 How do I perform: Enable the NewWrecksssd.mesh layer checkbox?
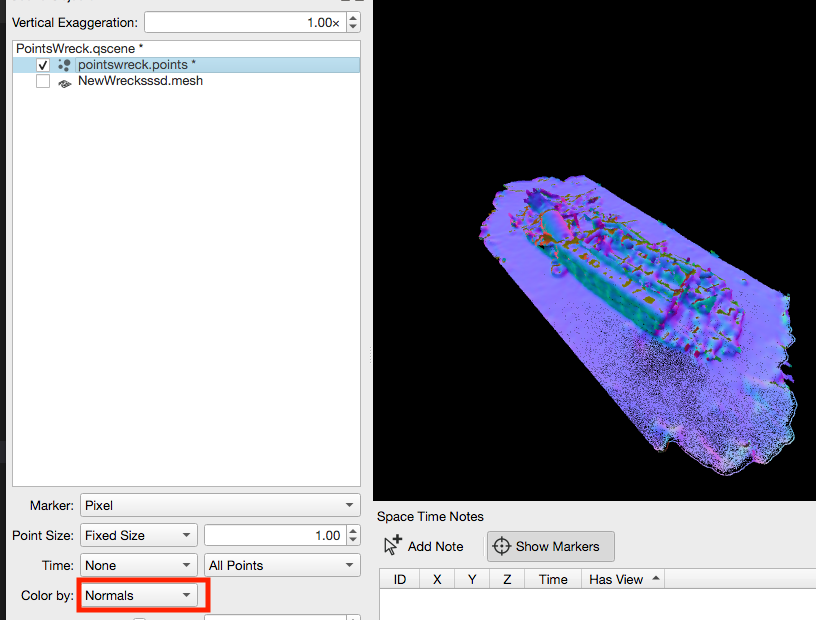tap(43, 82)
